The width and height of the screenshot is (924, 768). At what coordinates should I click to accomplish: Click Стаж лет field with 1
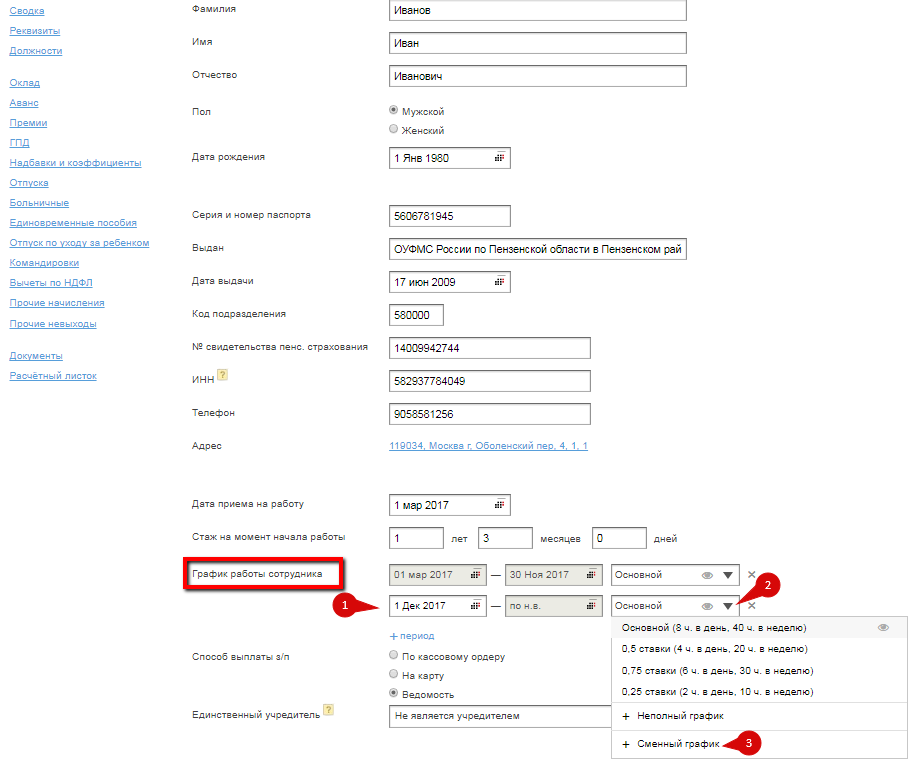[416, 538]
